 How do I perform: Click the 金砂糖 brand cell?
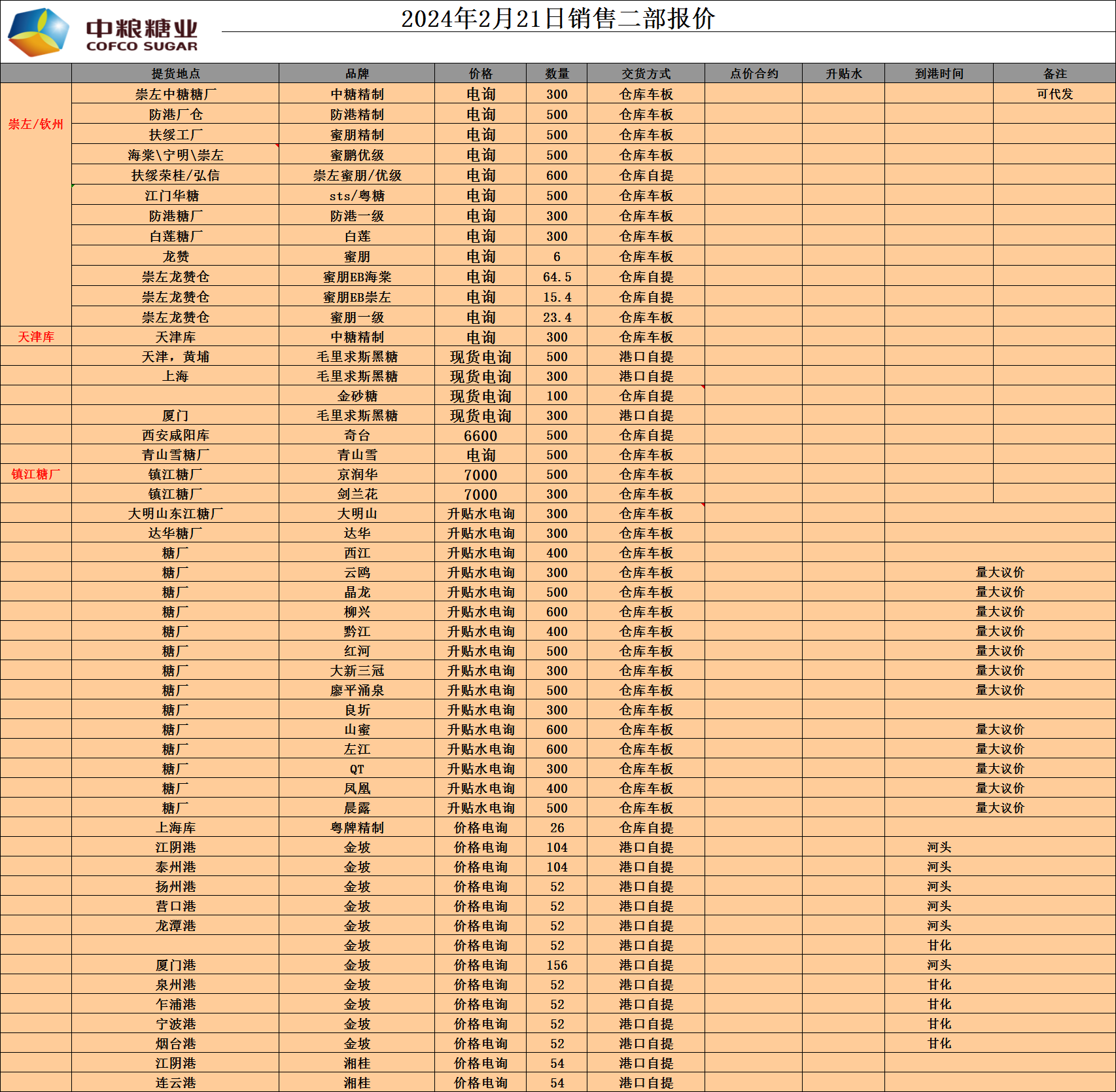coord(357,396)
